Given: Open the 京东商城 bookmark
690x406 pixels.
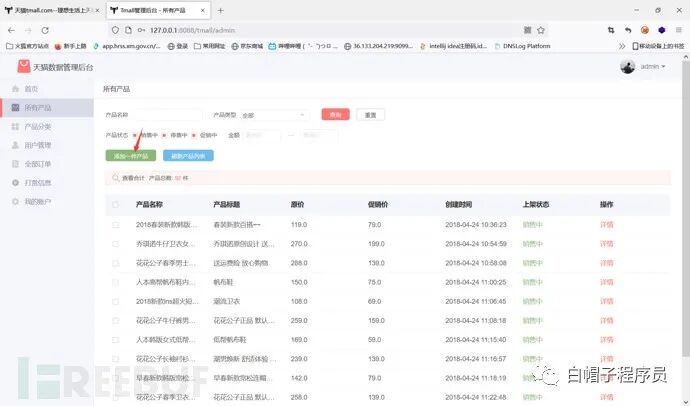Looking at the screenshot, I should tap(247, 46).
